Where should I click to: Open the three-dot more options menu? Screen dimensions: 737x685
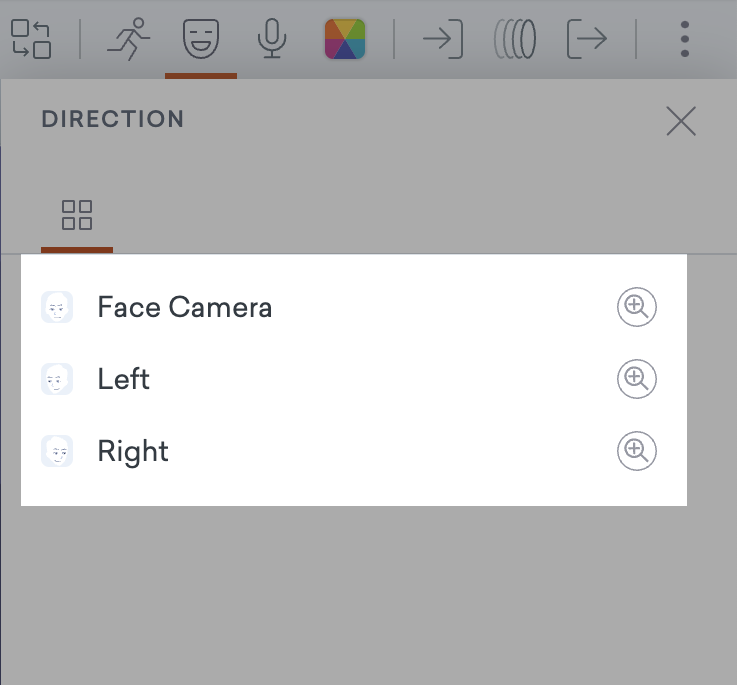tap(685, 39)
